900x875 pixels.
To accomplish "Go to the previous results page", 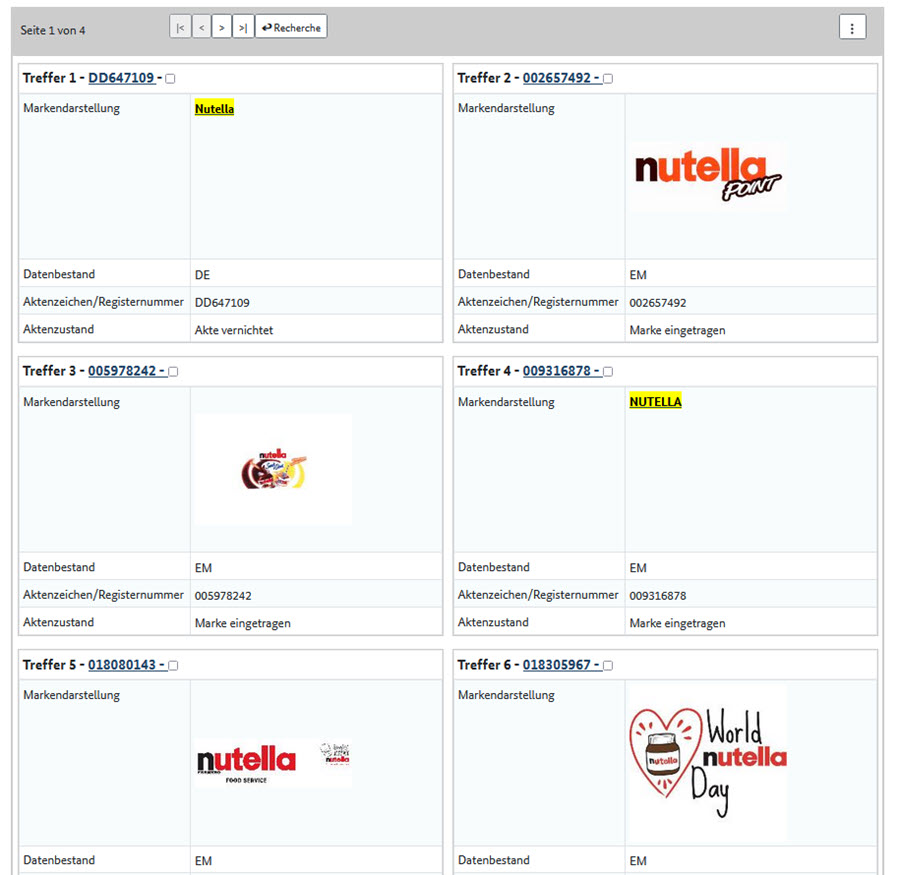I will pyautogui.click(x=201, y=28).
